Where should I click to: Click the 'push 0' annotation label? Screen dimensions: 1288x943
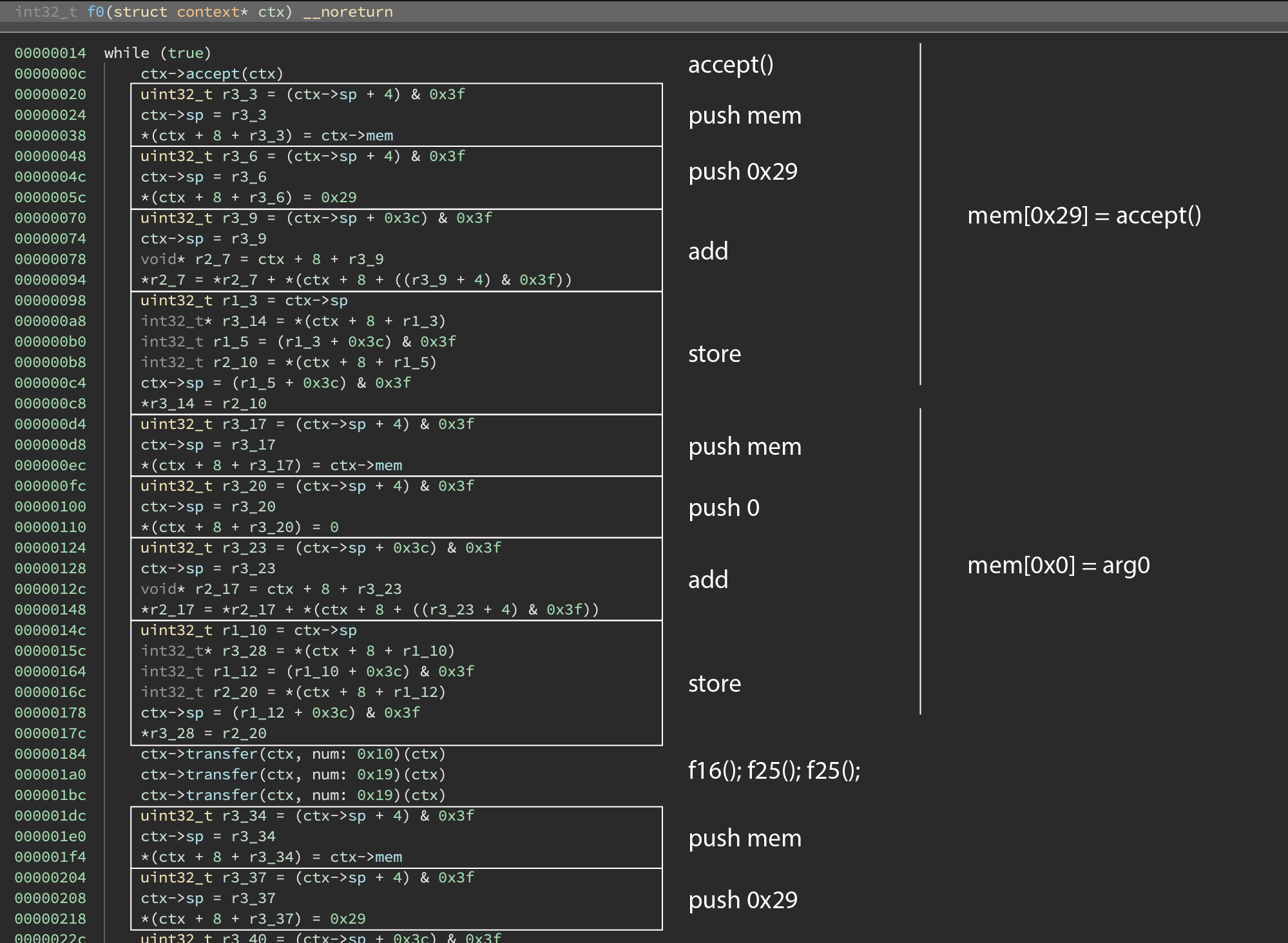[724, 508]
